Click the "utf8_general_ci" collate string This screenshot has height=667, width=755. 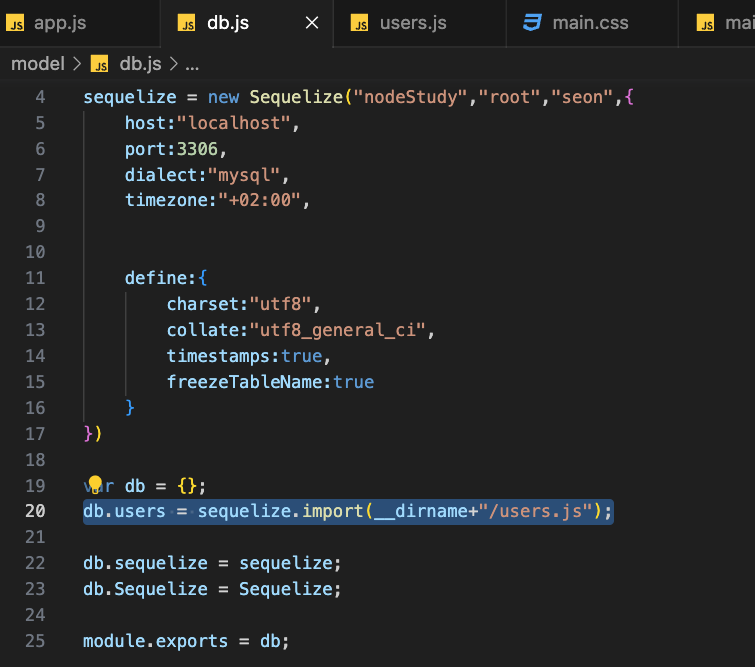[x=338, y=330]
